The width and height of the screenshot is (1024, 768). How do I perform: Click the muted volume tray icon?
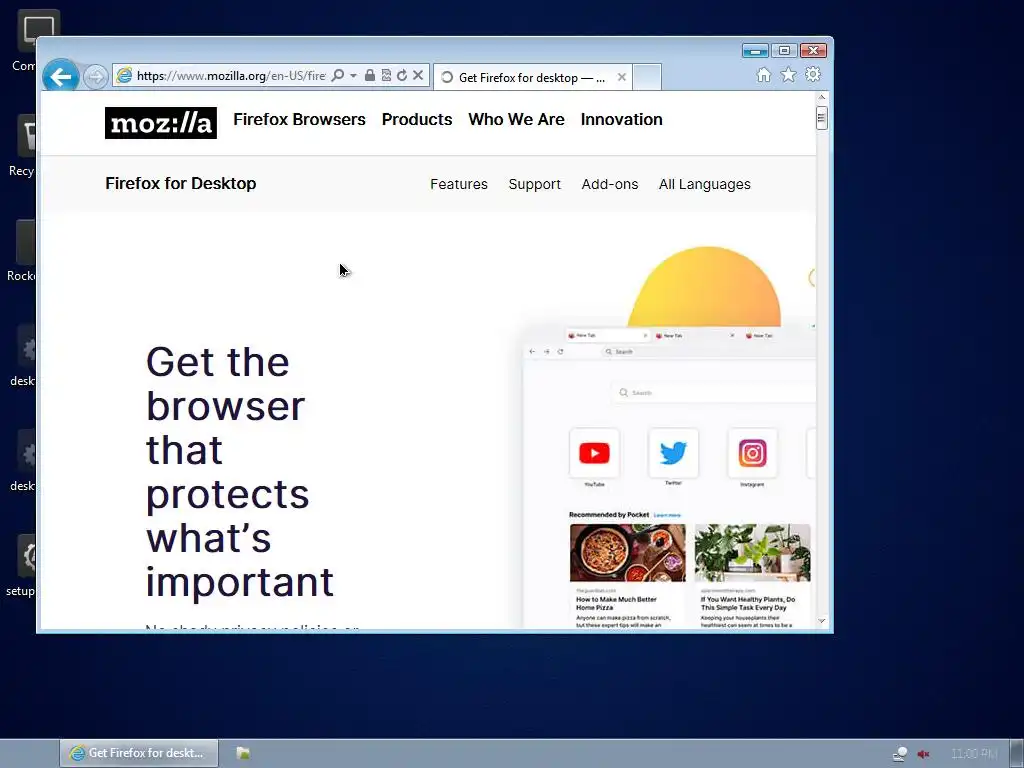click(923, 754)
